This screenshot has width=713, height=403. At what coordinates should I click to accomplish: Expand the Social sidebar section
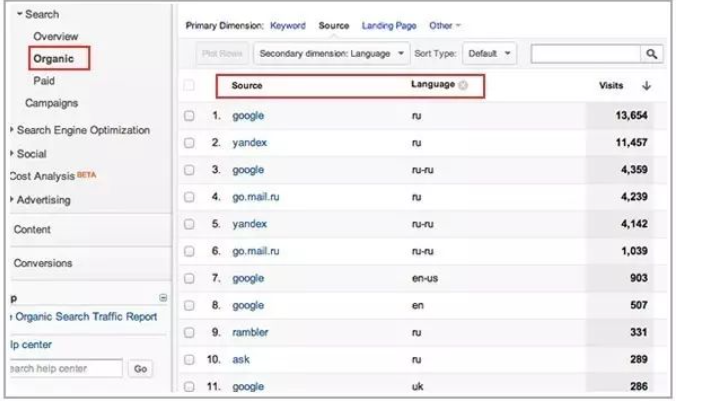point(12,153)
